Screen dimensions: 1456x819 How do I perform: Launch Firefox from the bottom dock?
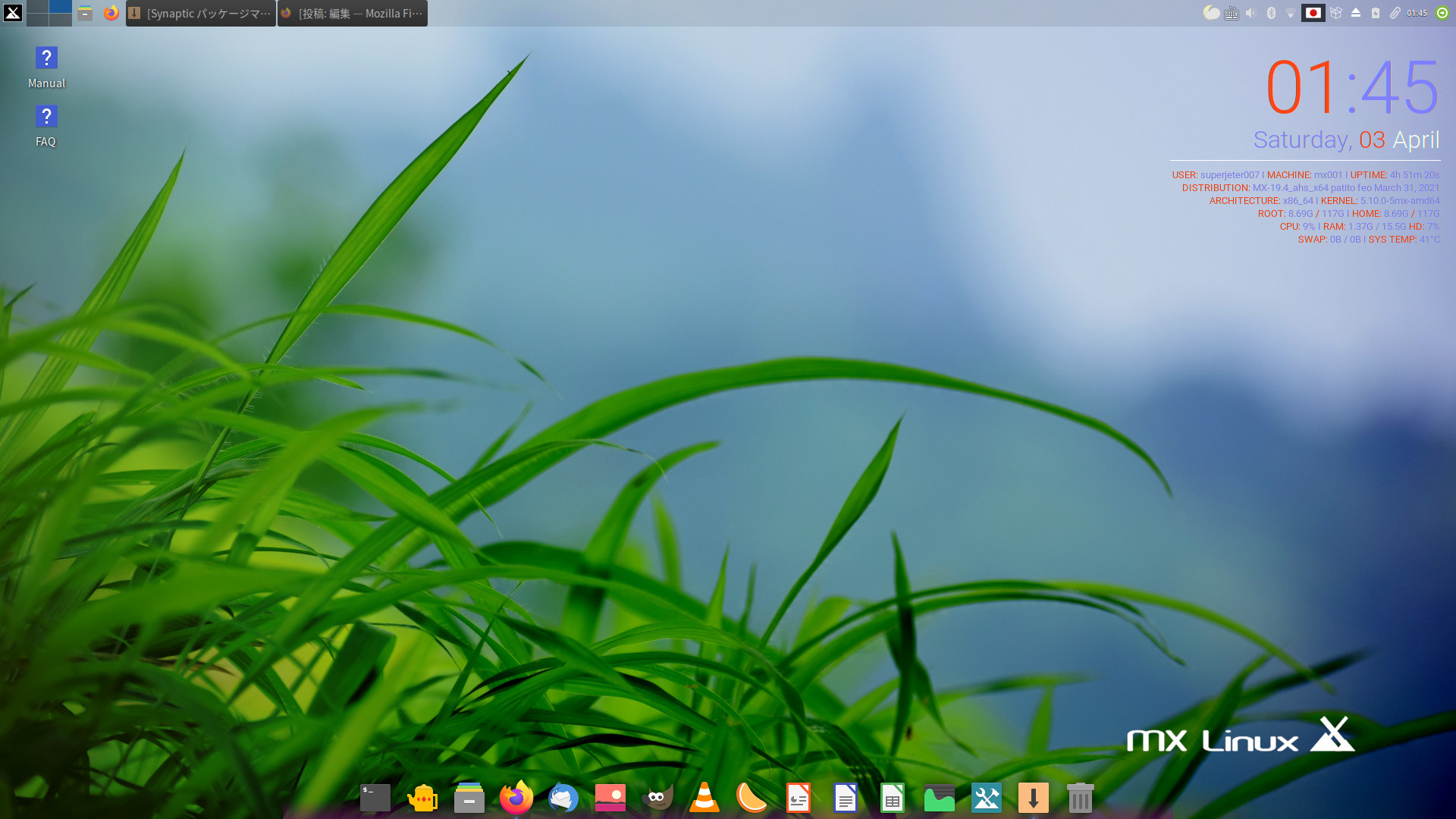coord(516,798)
